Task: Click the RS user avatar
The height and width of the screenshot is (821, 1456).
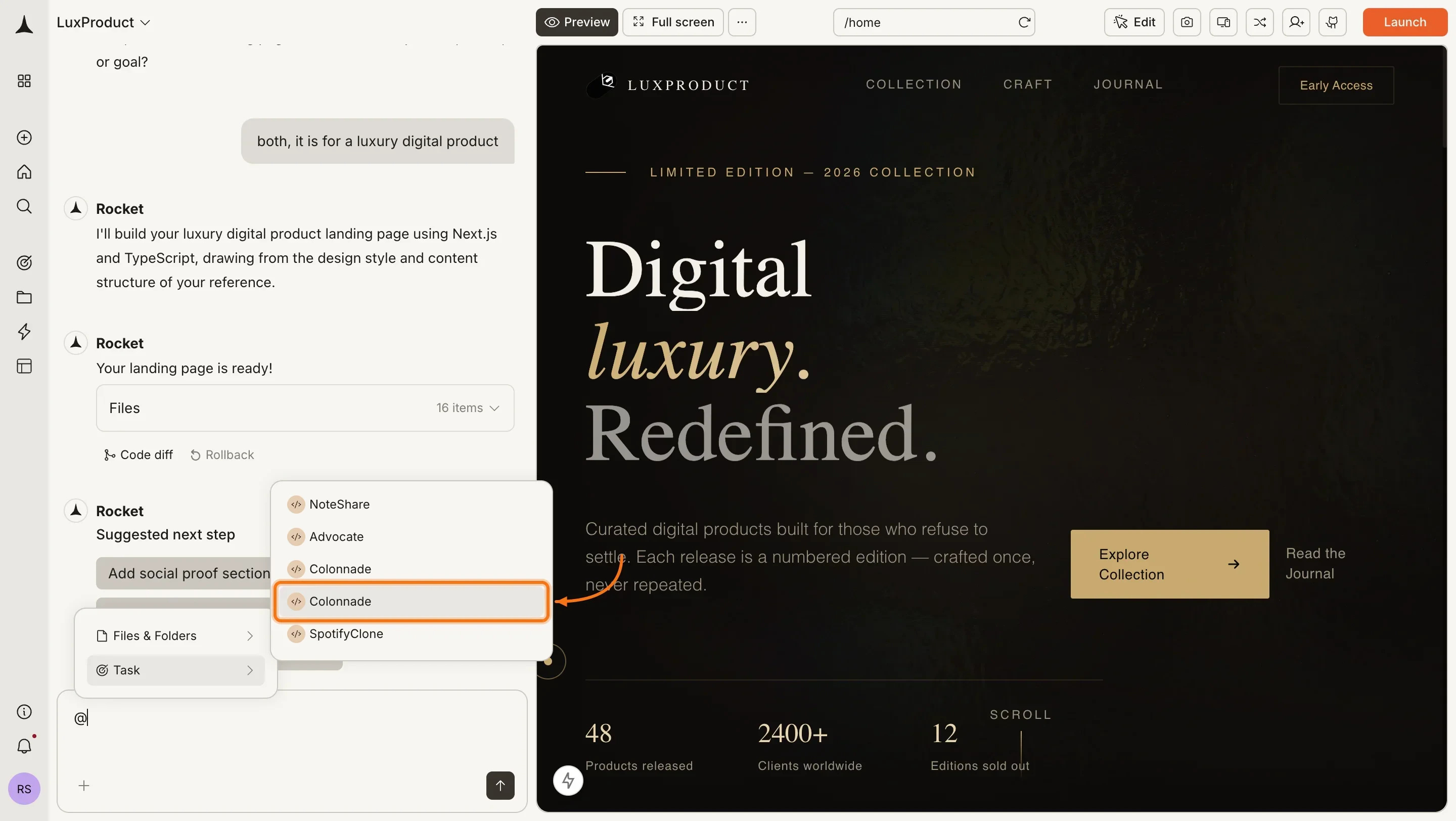Action: pos(24,789)
